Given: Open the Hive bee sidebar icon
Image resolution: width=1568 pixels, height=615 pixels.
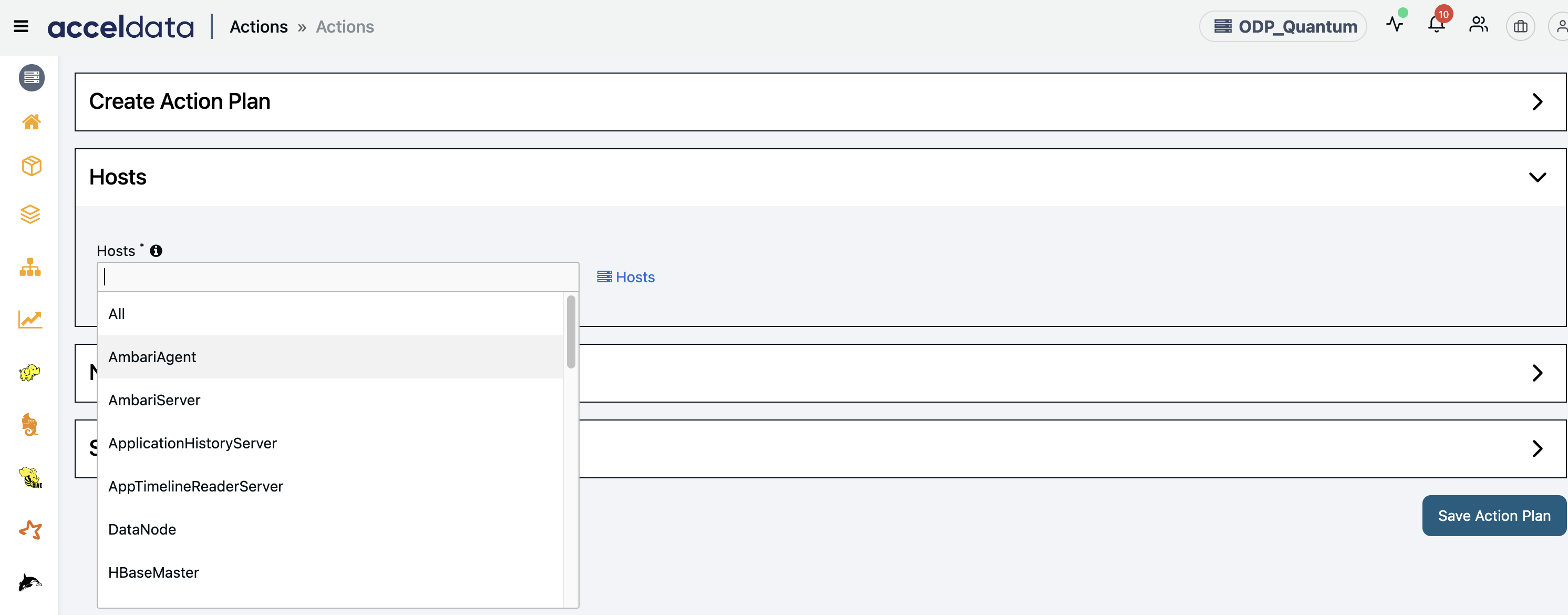Looking at the screenshot, I should tap(30, 477).
